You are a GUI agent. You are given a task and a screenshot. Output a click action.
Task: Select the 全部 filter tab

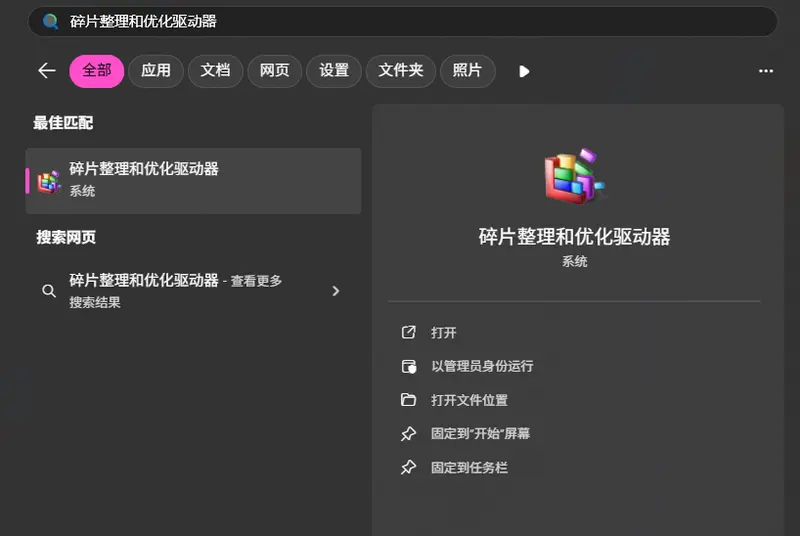pos(96,71)
